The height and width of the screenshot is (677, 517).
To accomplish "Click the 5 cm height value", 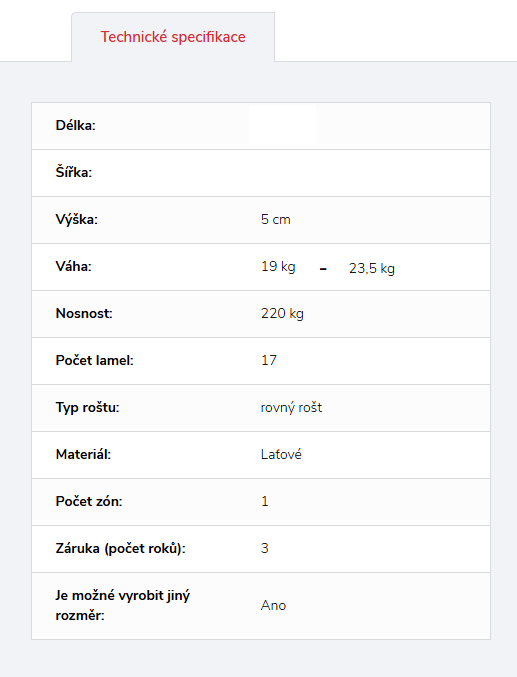I will [x=276, y=219].
